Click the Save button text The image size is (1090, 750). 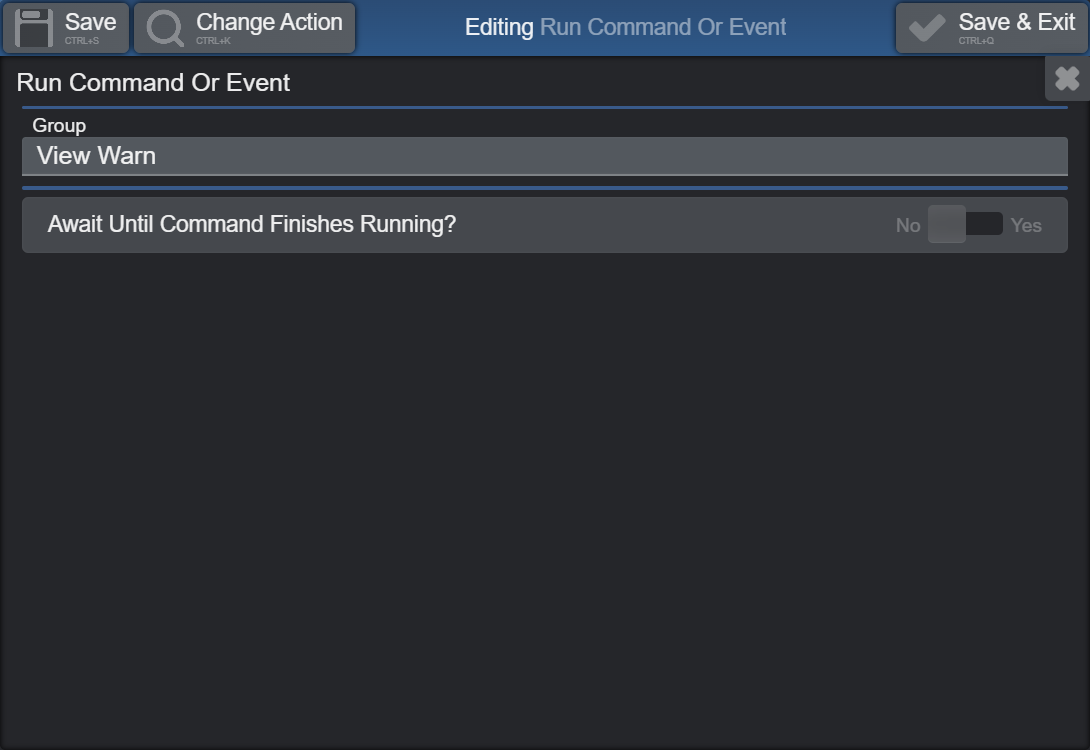coord(90,22)
